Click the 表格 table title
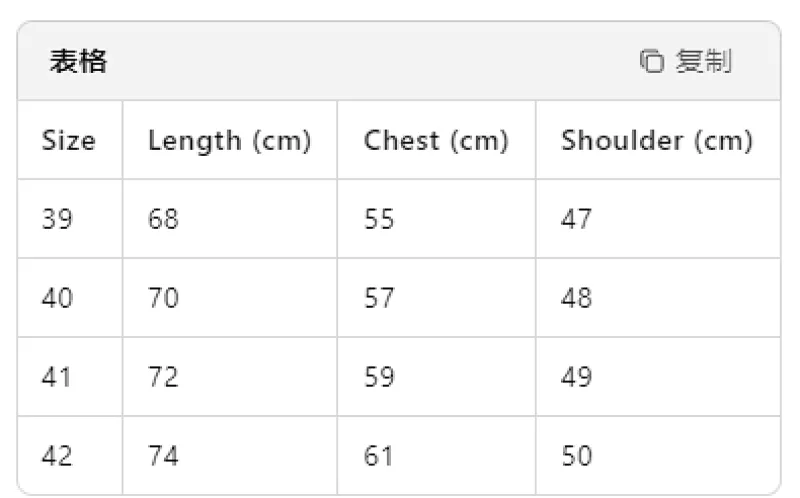The width and height of the screenshot is (800, 498). point(78,61)
